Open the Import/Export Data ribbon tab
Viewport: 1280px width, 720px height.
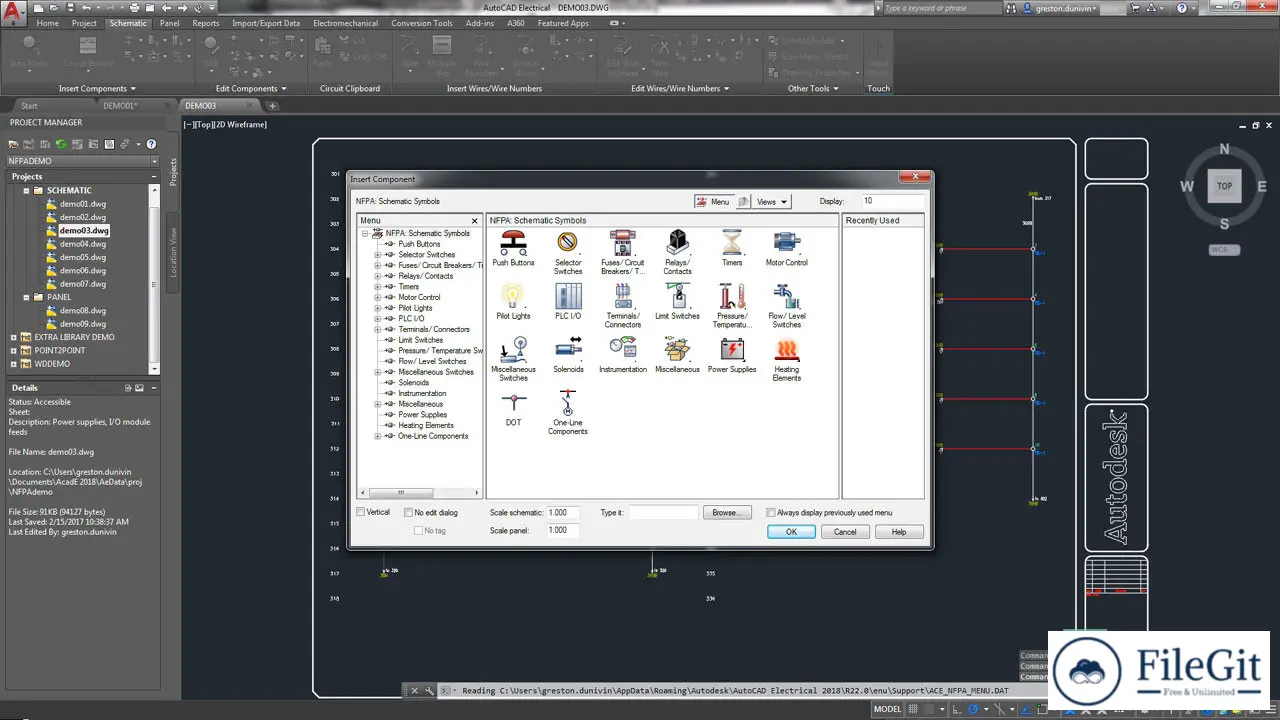point(266,23)
